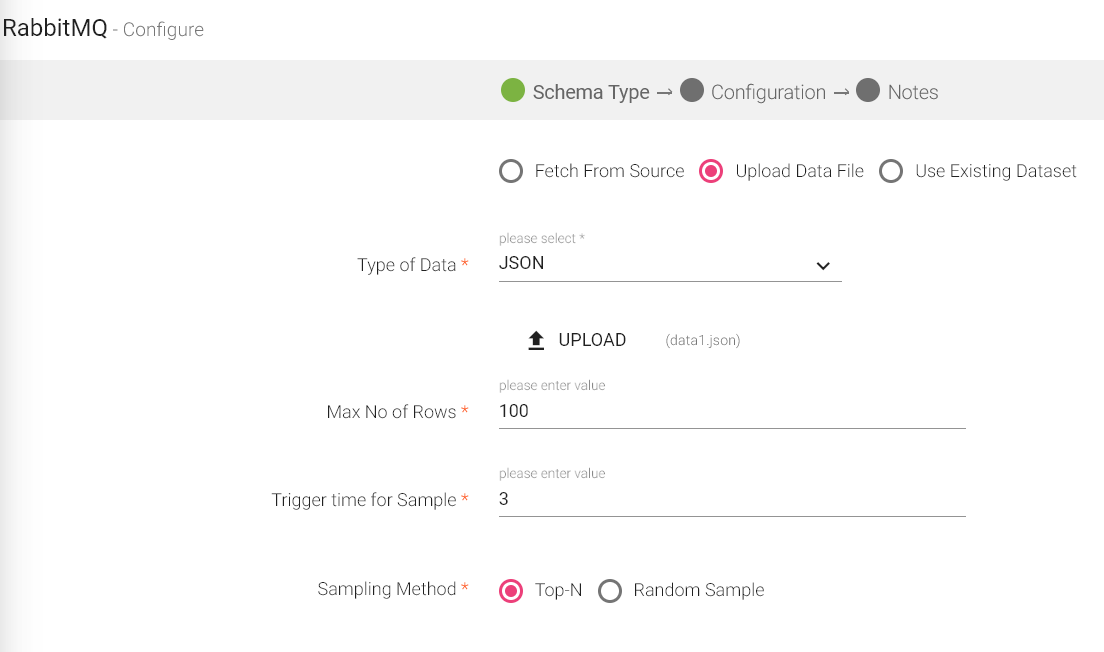
Task: Click the data1.json uploaded file name
Action: 702,341
